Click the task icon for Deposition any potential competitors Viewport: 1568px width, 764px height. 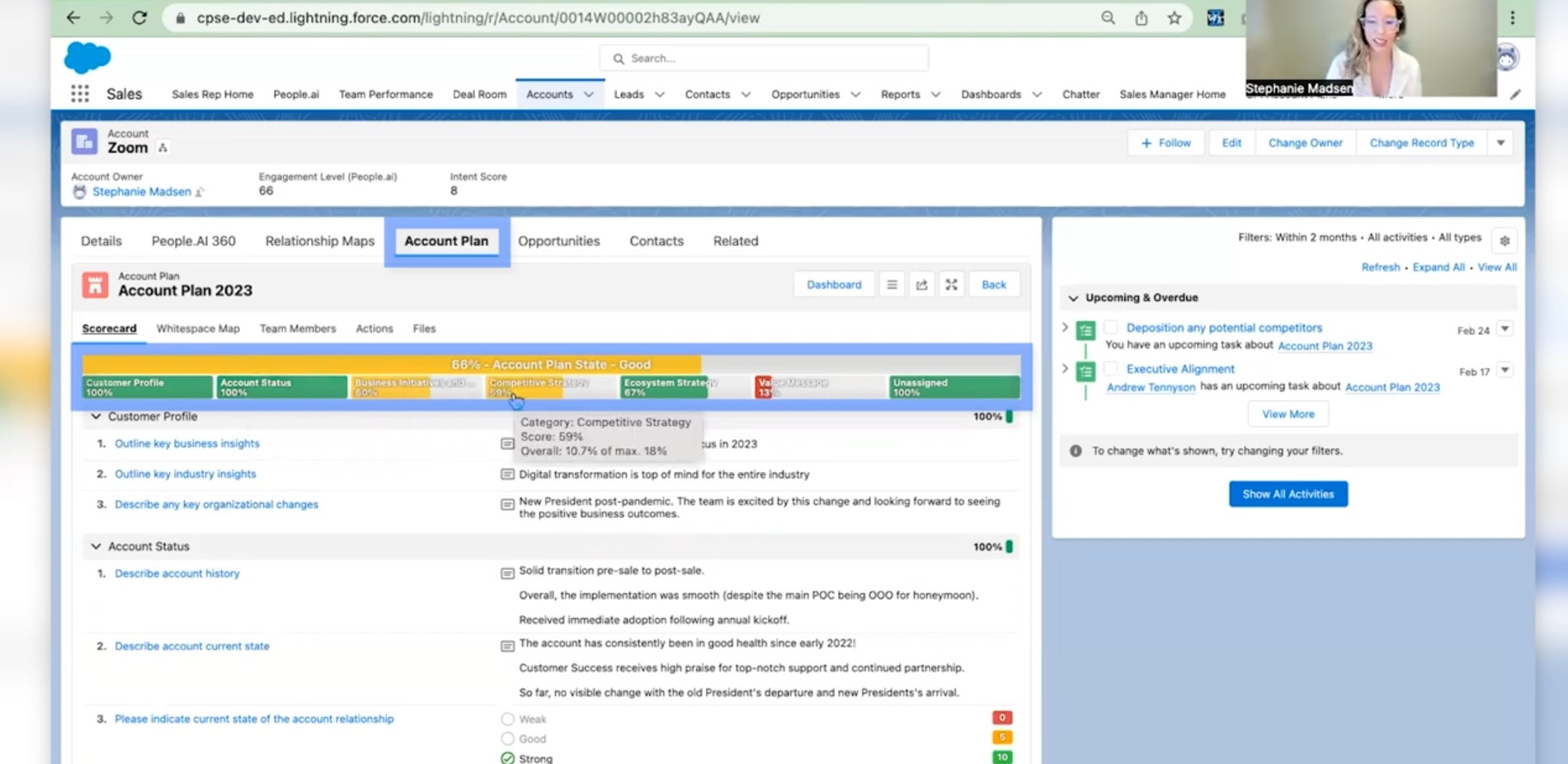1085,330
